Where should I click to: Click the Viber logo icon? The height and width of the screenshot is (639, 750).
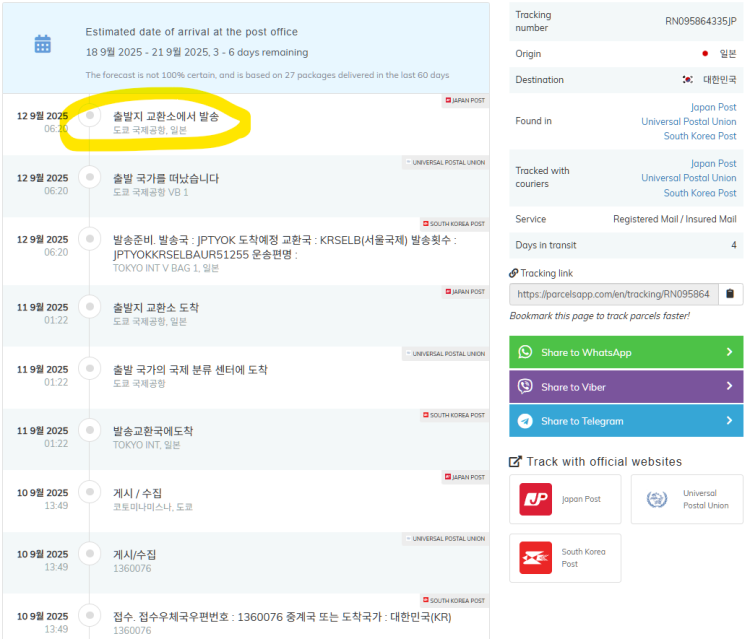coord(525,386)
